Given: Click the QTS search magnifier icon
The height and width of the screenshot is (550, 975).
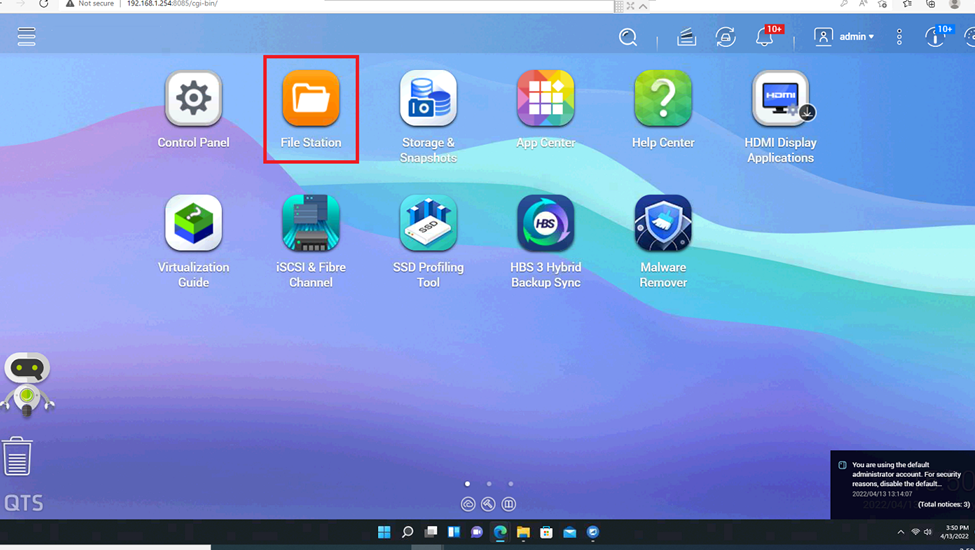Looking at the screenshot, I should 628,37.
